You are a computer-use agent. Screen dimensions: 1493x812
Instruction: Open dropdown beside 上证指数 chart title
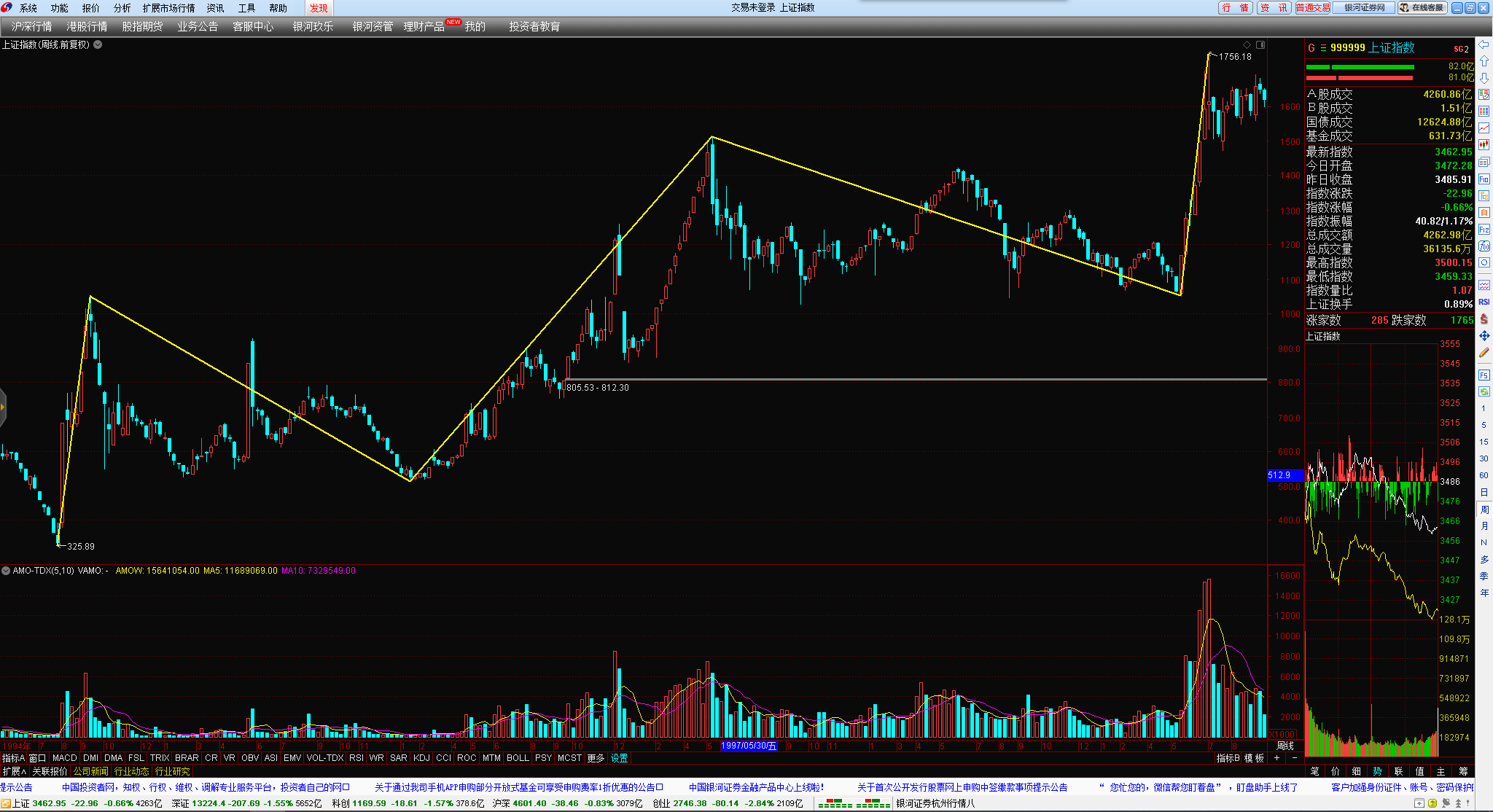(98, 44)
